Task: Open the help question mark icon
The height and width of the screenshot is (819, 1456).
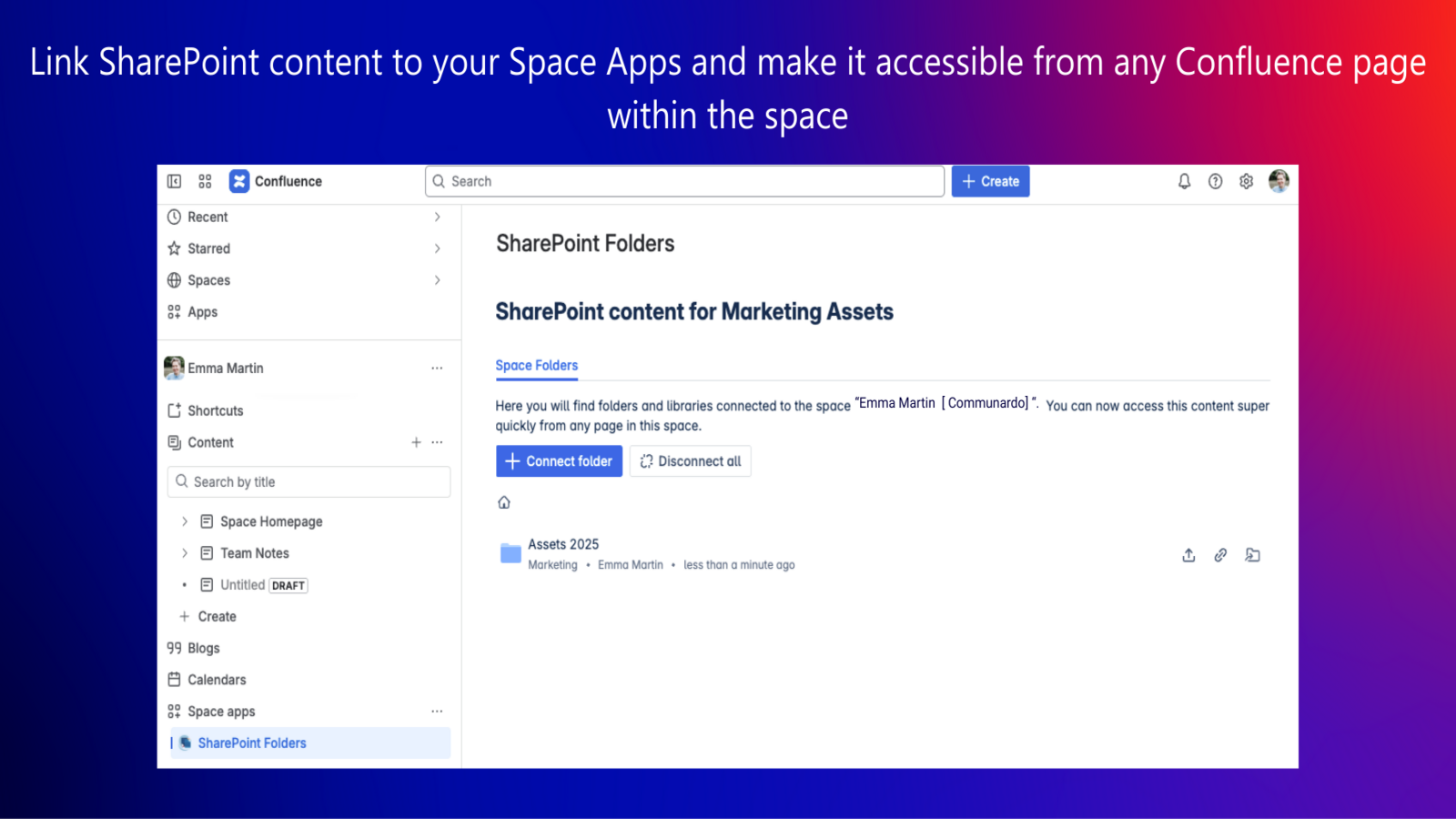Action: (1215, 181)
